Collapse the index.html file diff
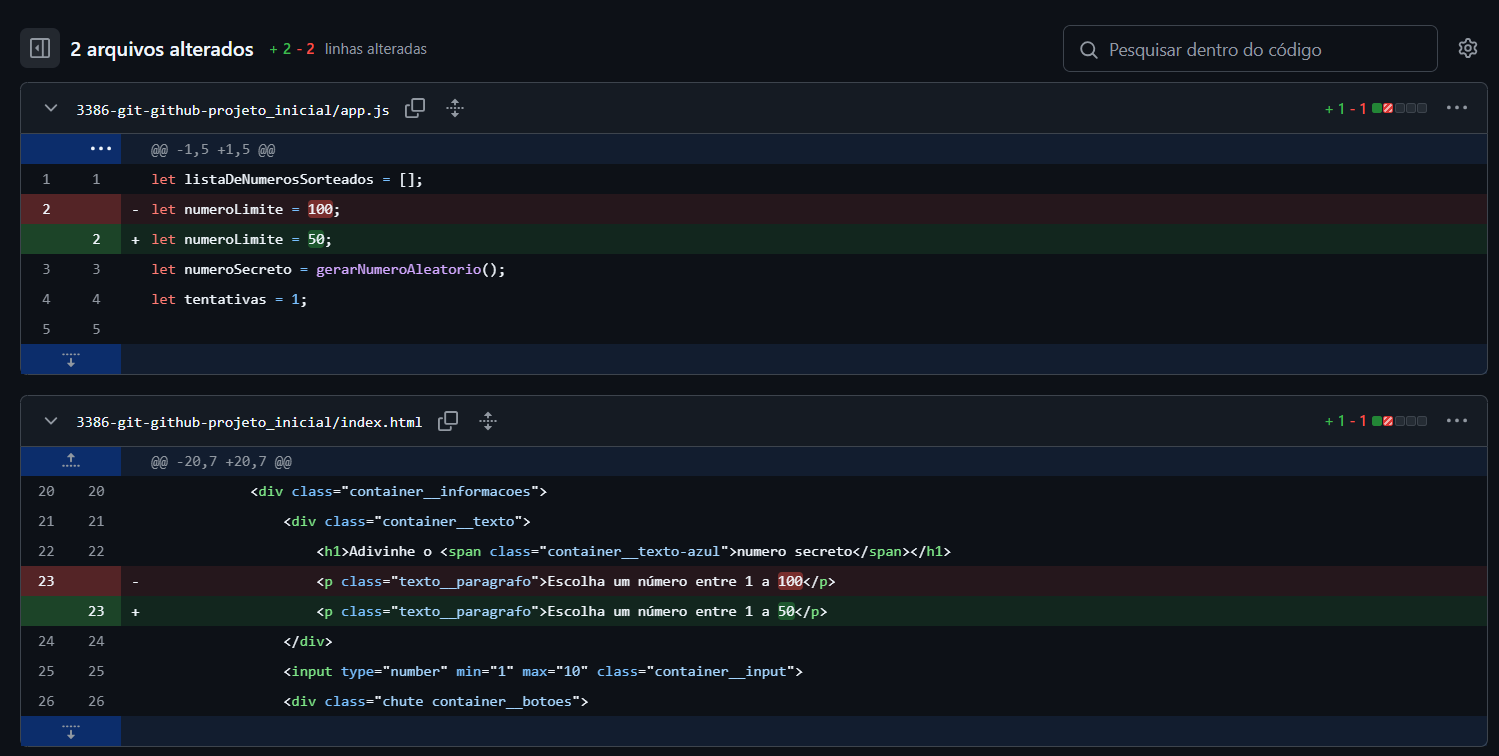This screenshot has width=1499, height=756. (51, 422)
